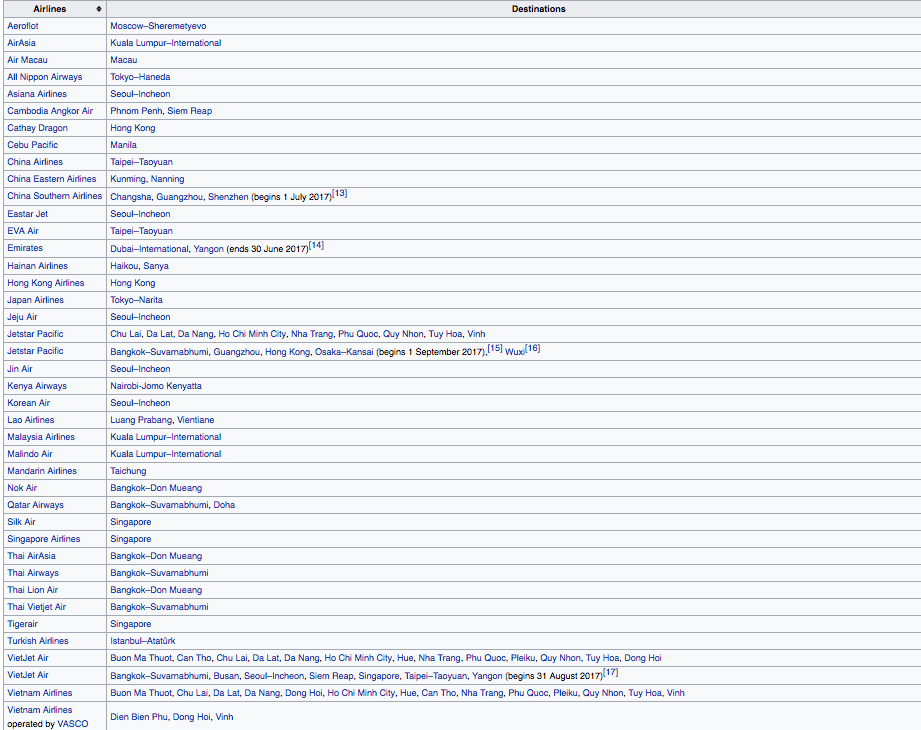921x730 pixels.
Task: Open Changsha destination link
Action: tap(131, 197)
